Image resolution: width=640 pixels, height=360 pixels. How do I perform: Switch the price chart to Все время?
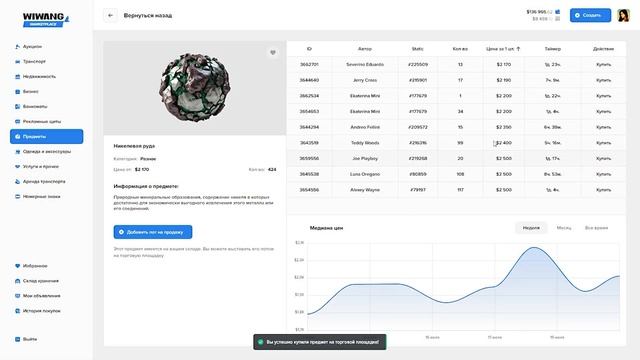tap(596, 228)
